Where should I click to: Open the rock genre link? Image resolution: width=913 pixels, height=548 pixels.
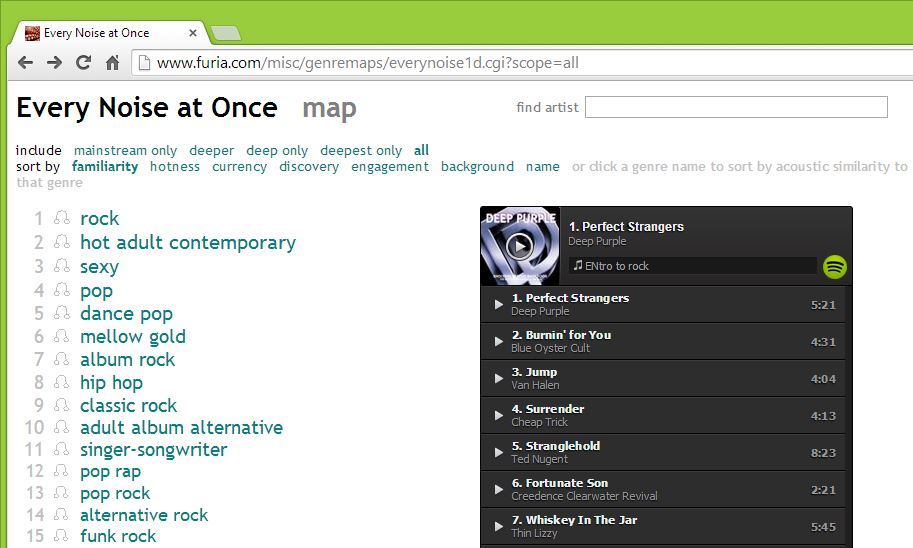pos(100,218)
